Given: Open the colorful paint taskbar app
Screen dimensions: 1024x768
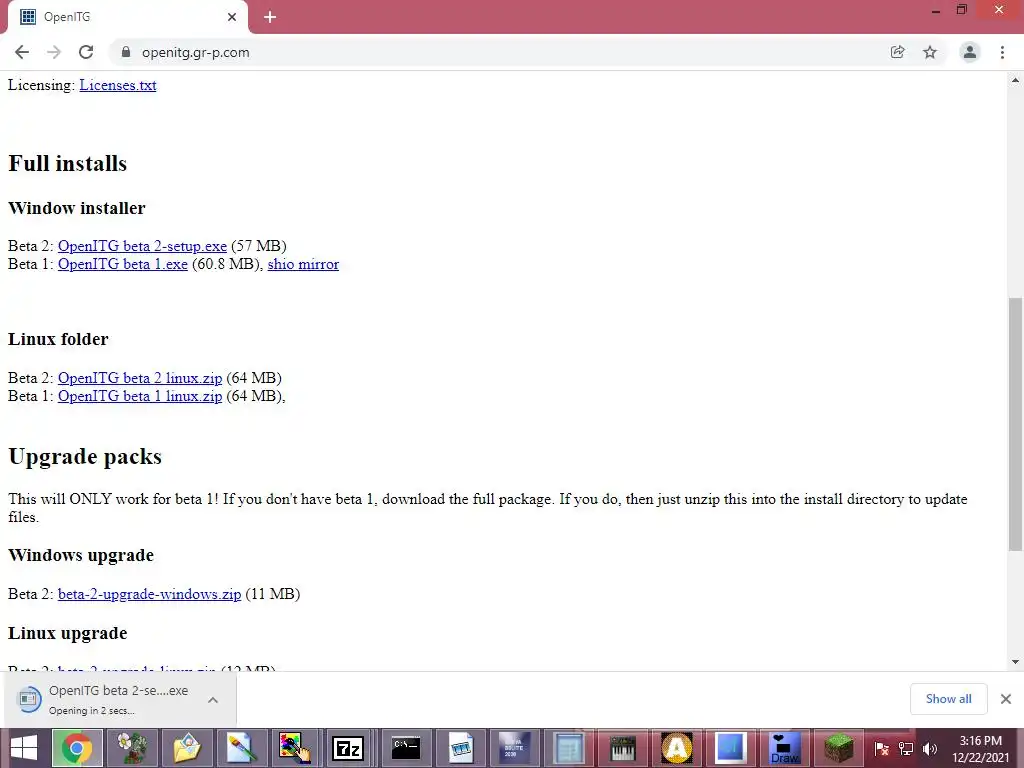Looking at the screenshot, I should [295, 748].
